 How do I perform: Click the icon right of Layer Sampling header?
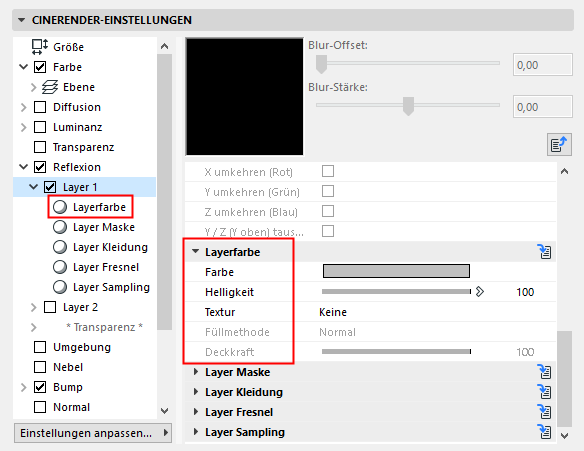pyautogui.click(x=545, y=432)
